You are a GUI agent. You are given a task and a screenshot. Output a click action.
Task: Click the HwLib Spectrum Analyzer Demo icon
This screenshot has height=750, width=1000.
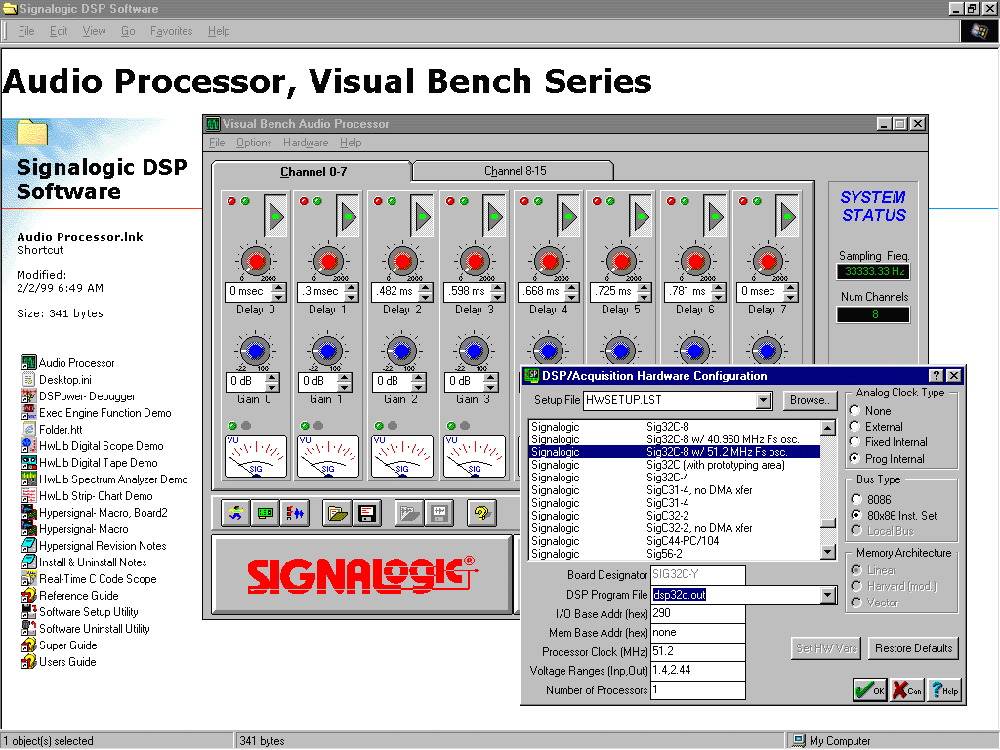tap(29, 479)
